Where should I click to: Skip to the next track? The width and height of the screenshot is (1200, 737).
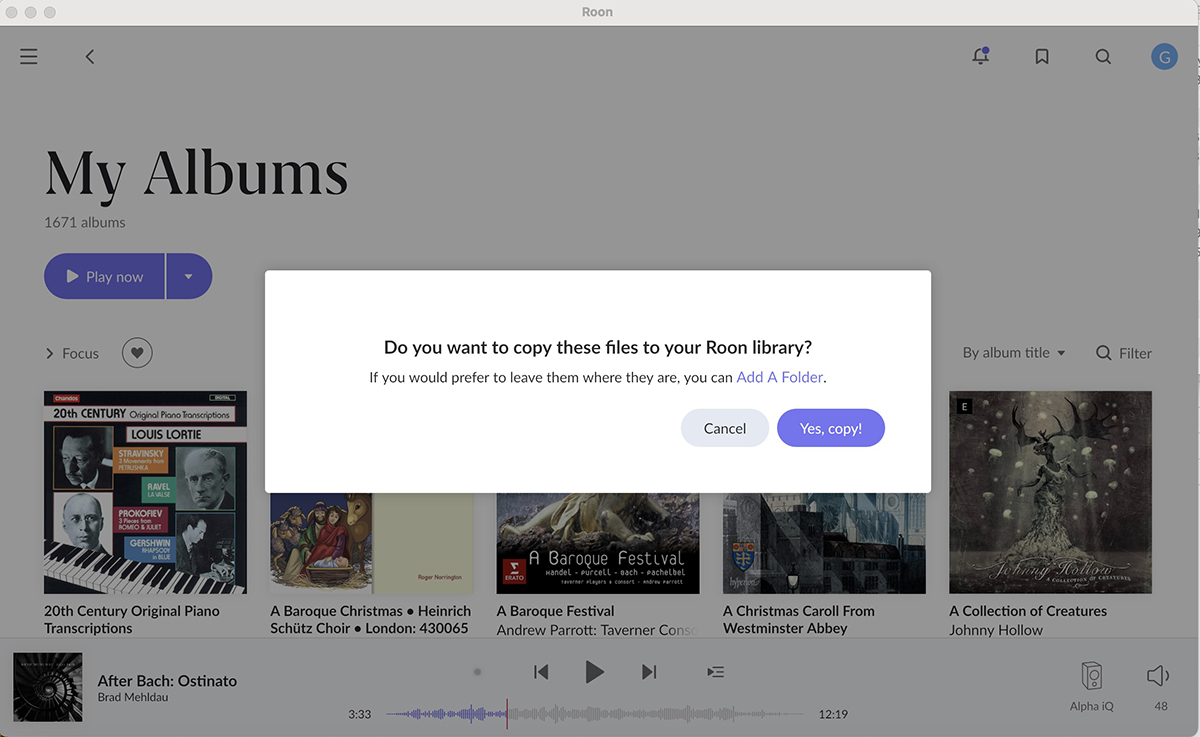(x=649, y=672)
